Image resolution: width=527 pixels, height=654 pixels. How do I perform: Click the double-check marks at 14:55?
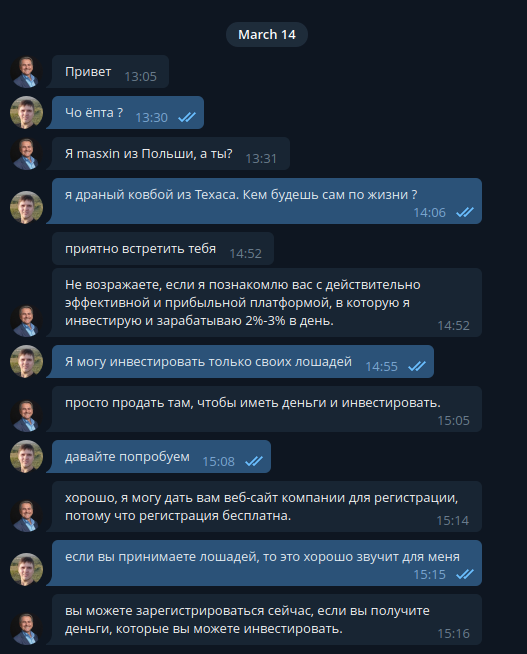[x=417, y=367]
